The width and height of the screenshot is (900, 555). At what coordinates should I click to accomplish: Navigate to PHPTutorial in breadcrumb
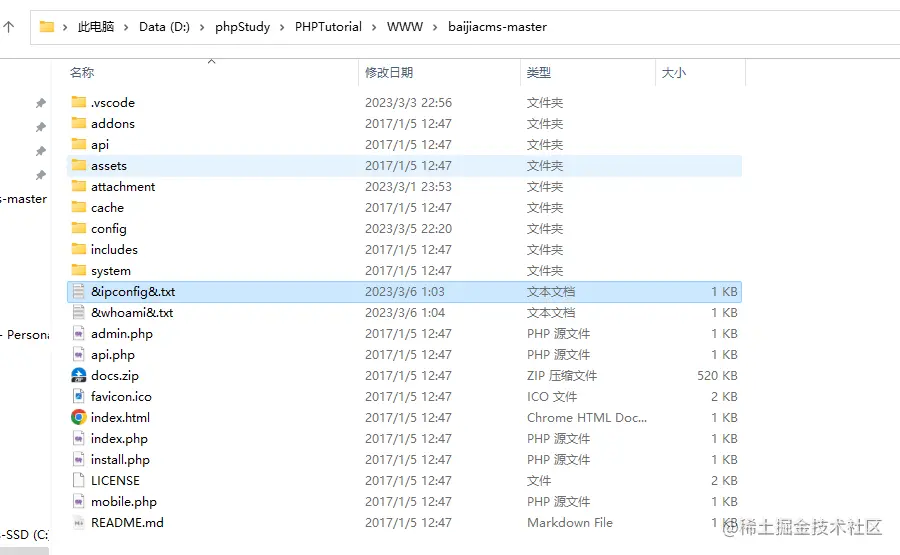[x=328, y=26]
